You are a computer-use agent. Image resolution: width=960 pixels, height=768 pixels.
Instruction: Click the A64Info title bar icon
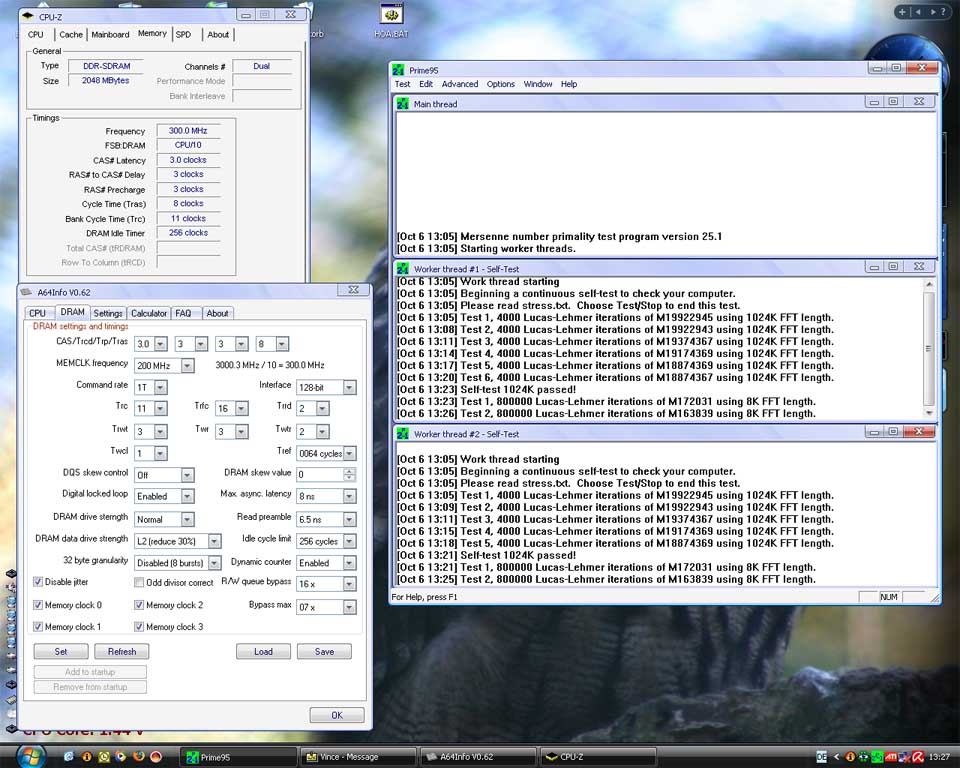(x=28, y=292)
